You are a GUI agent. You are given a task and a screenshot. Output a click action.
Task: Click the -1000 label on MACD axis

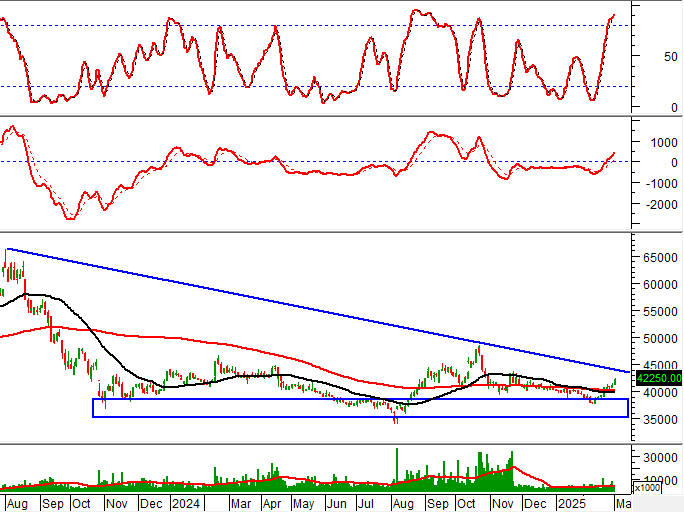[x=661, y=183]
